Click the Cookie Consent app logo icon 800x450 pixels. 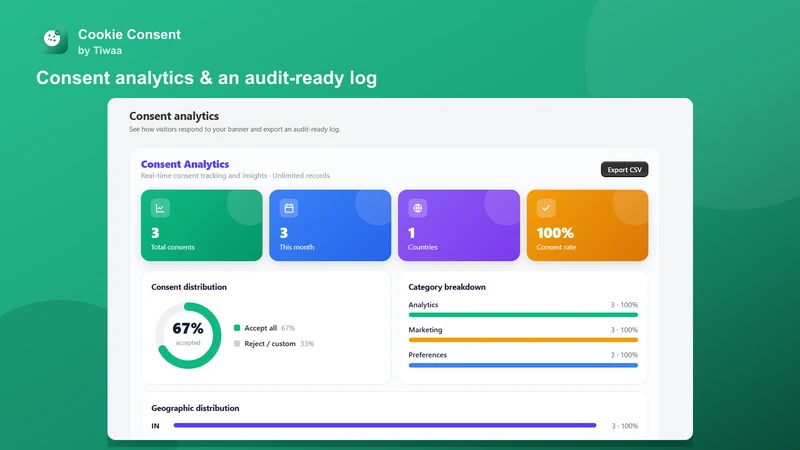54,39
